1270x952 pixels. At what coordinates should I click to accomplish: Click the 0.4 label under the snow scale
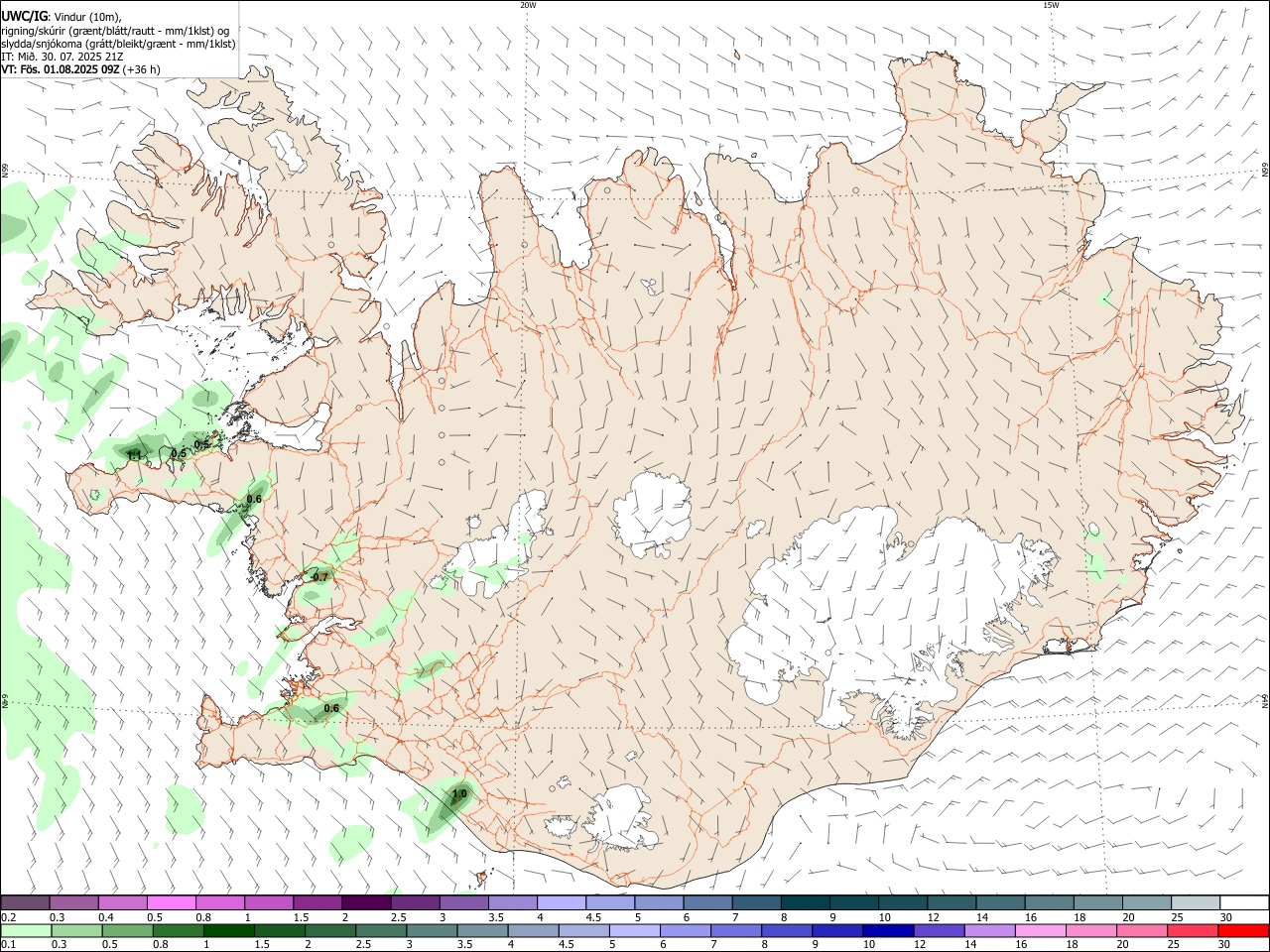point(106,917)
